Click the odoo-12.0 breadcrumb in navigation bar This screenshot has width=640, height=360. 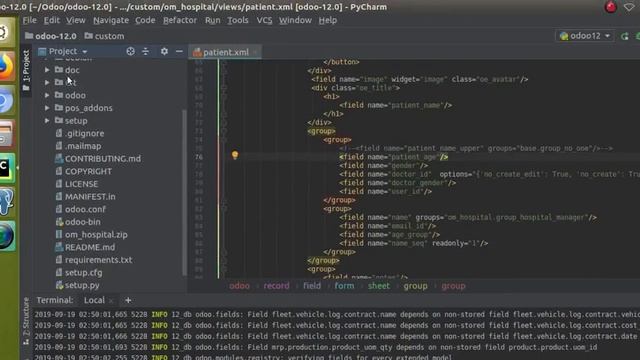[x=51, y=36]
